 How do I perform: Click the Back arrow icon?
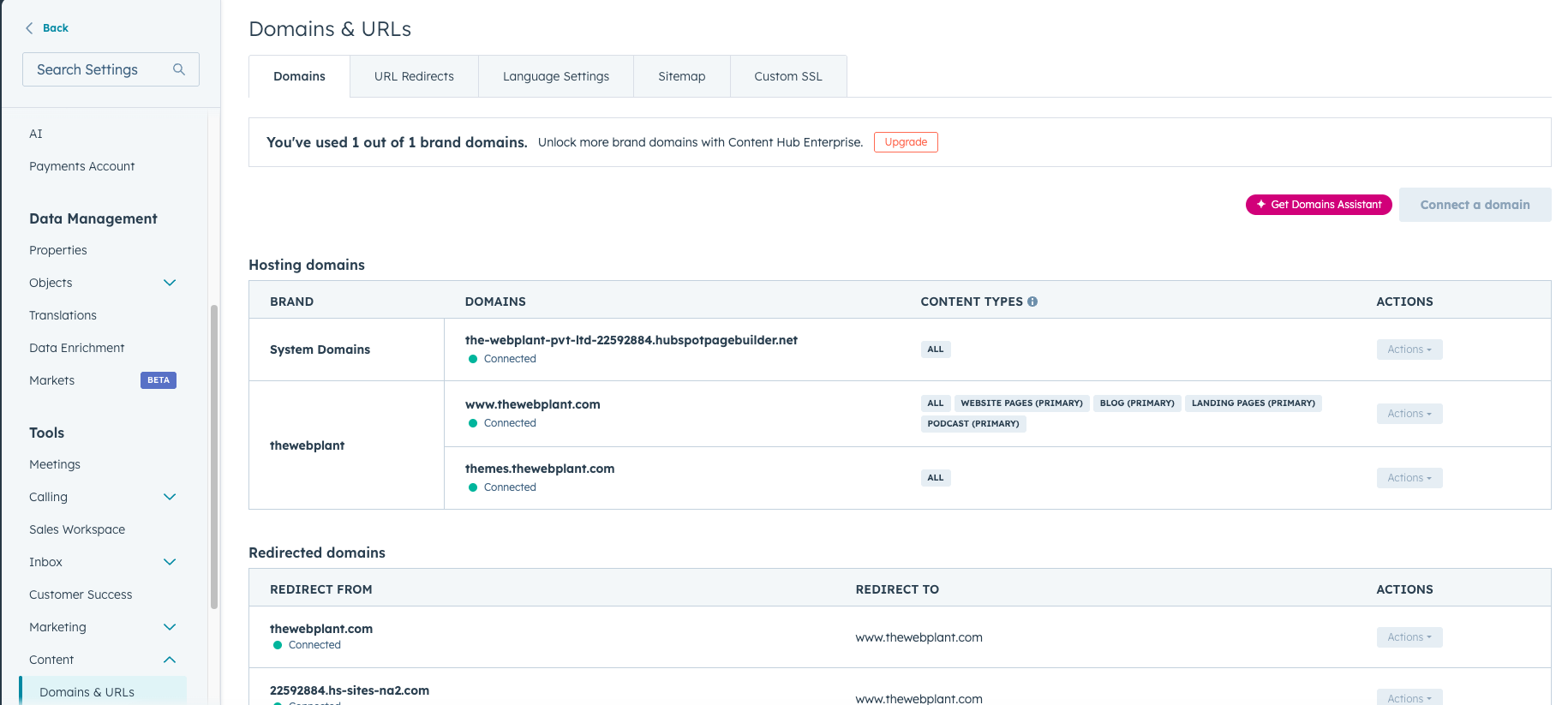coord(29,28)
